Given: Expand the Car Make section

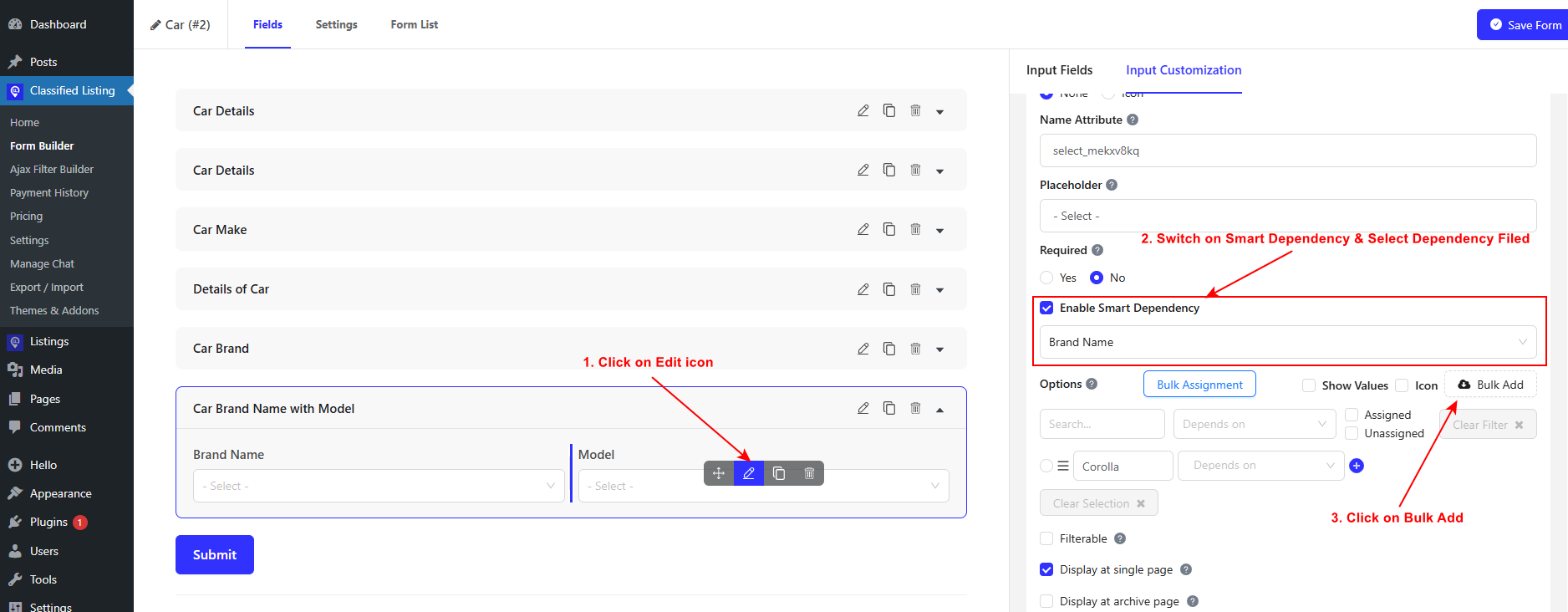Looking at the screenshot, I should click(940, 230).
